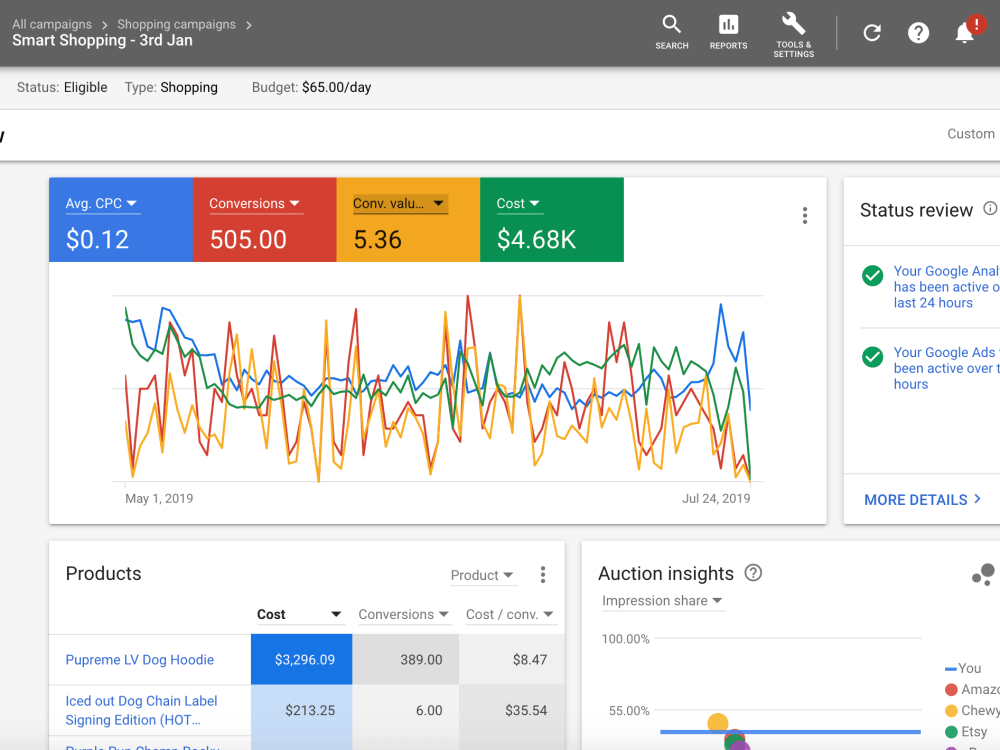Go to All campaigns breadcrumb

(52, 24)
